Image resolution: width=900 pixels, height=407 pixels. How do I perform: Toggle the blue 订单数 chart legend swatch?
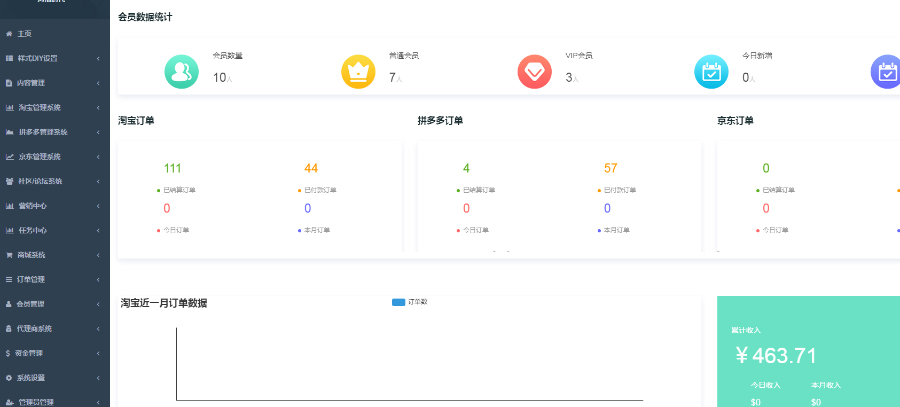(398, 303)
